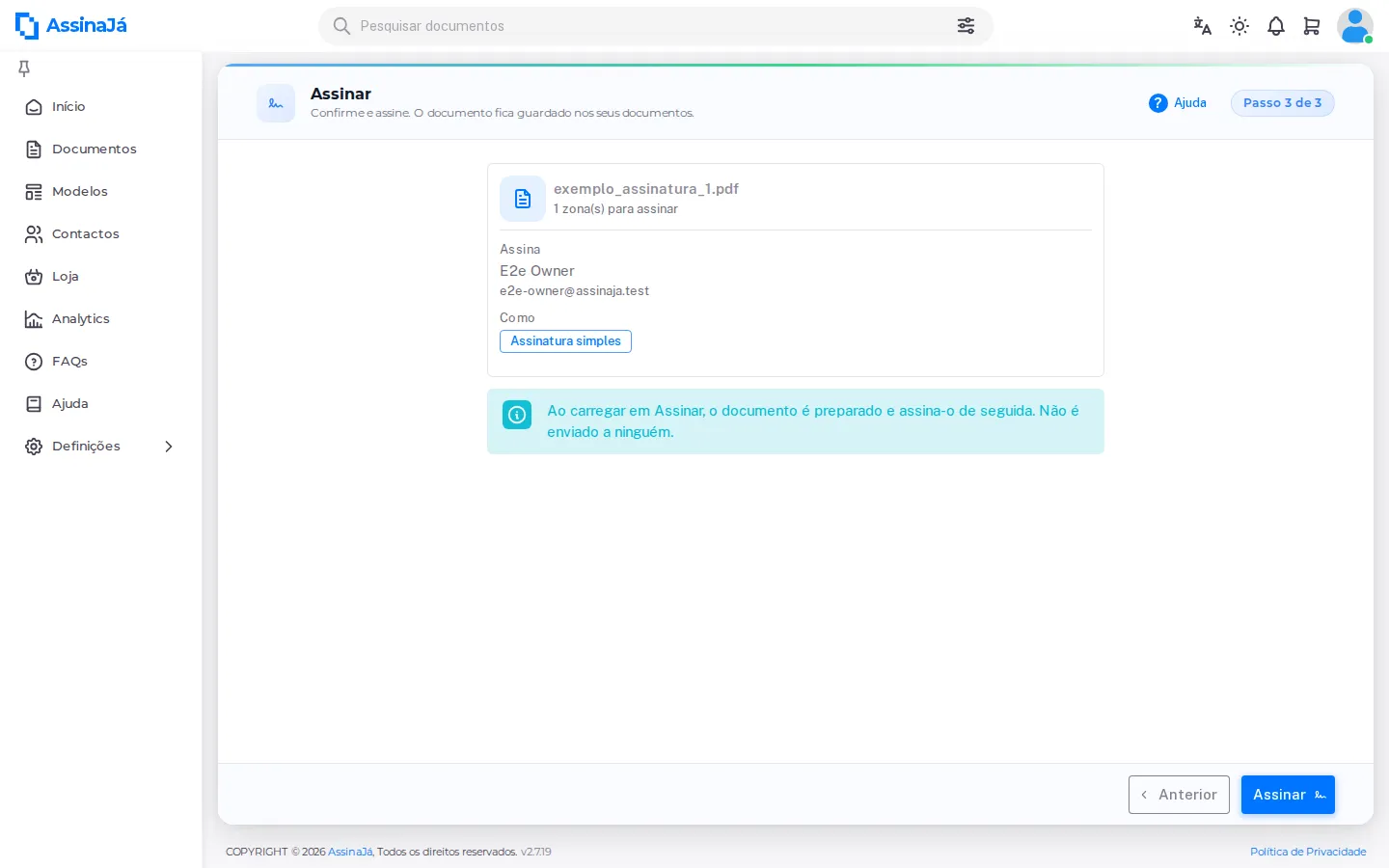Open the shopping cart icon

pos(1312,26)
